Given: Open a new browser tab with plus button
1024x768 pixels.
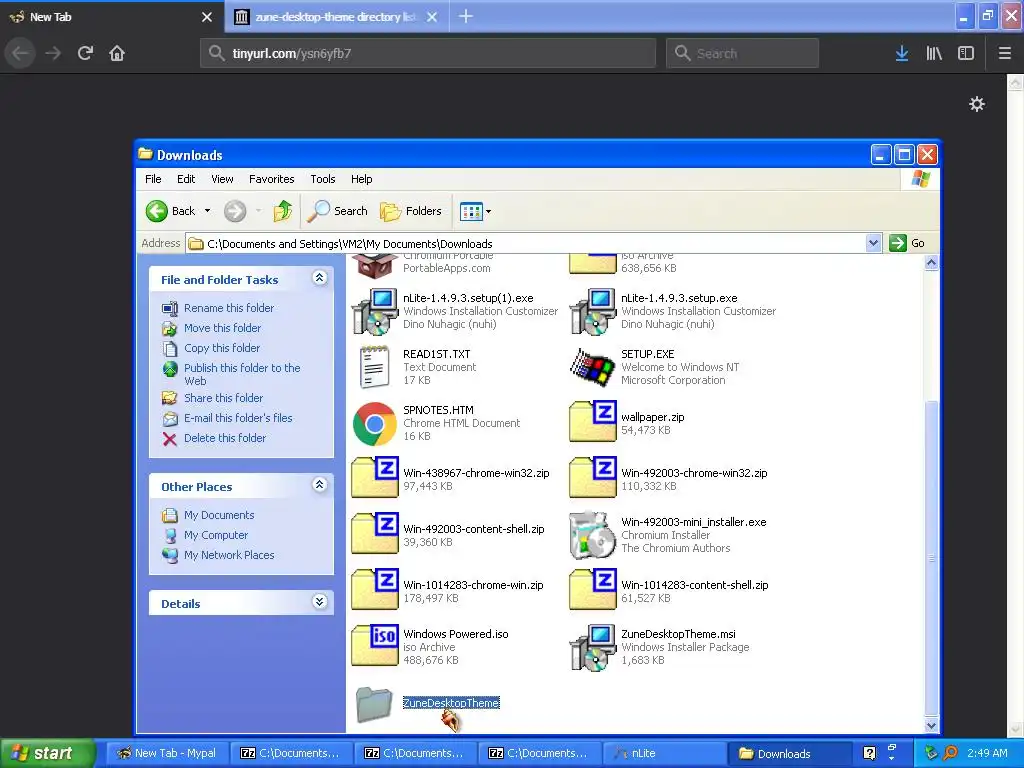Looking at the screenshot, I should click(x=466, y=16).
